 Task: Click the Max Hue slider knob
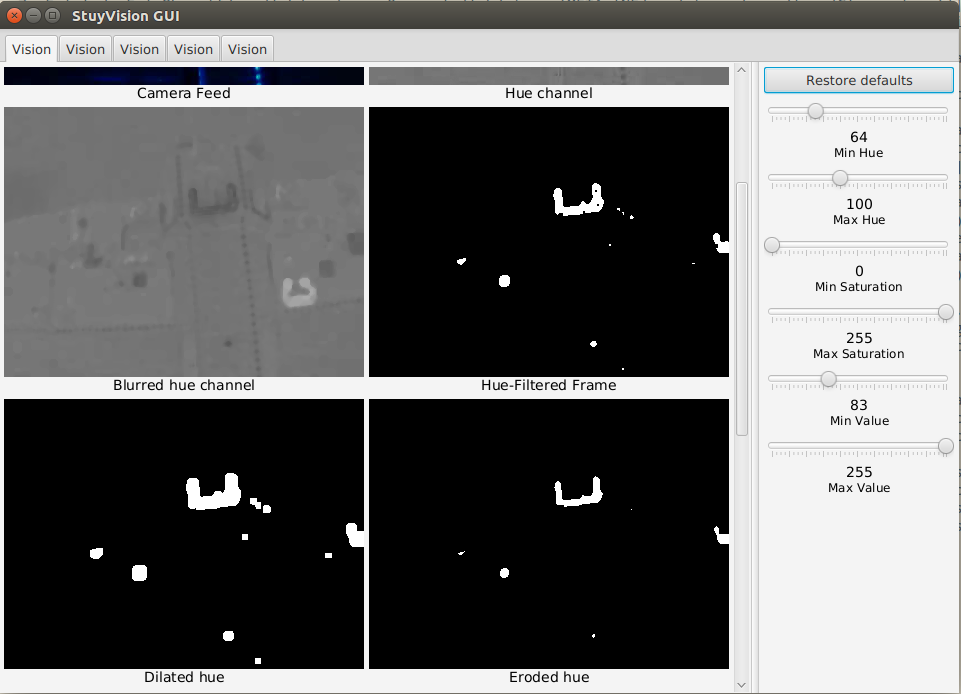click(x=840, y=178)
